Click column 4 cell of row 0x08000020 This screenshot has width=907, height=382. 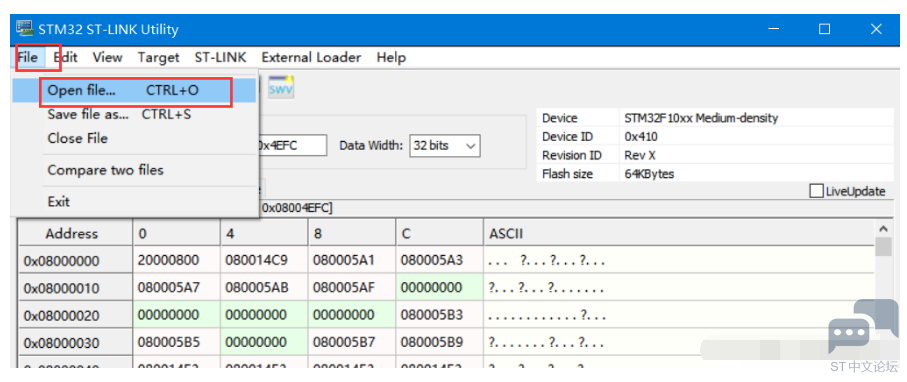tap(264, 315)
